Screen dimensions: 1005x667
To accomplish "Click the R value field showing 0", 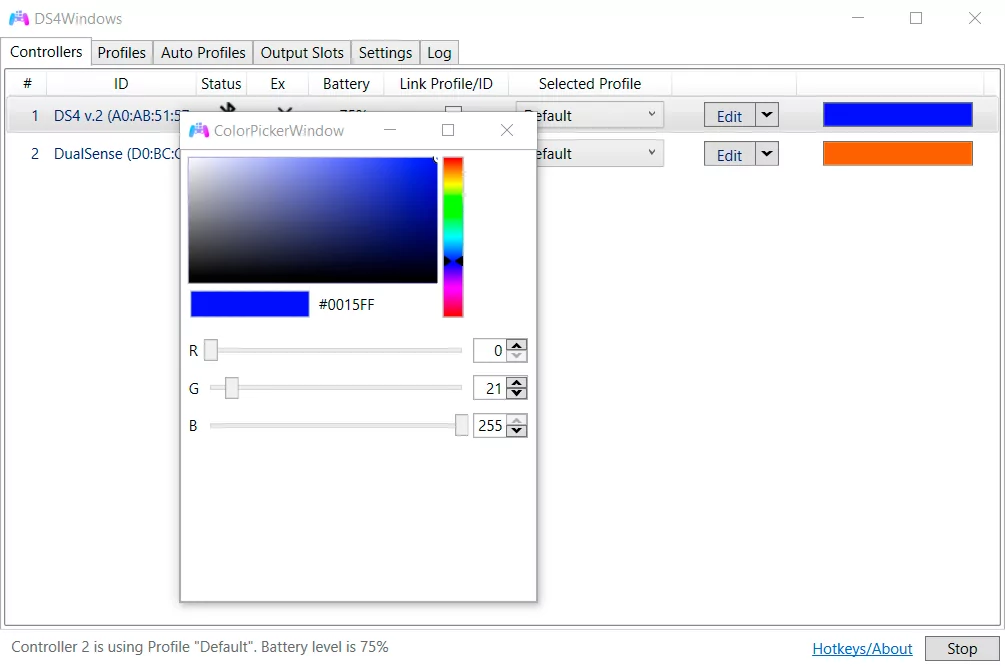I will point(490,350).
